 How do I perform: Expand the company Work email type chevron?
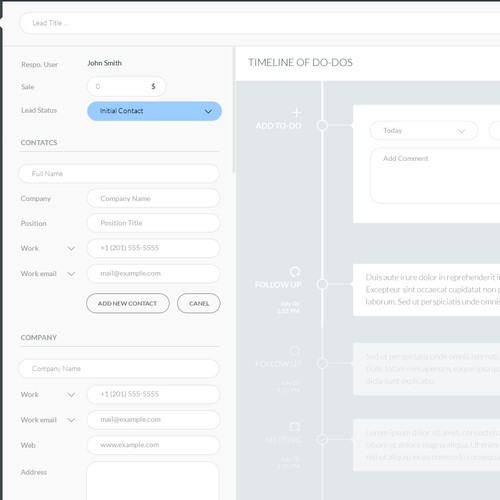point(71,420)
